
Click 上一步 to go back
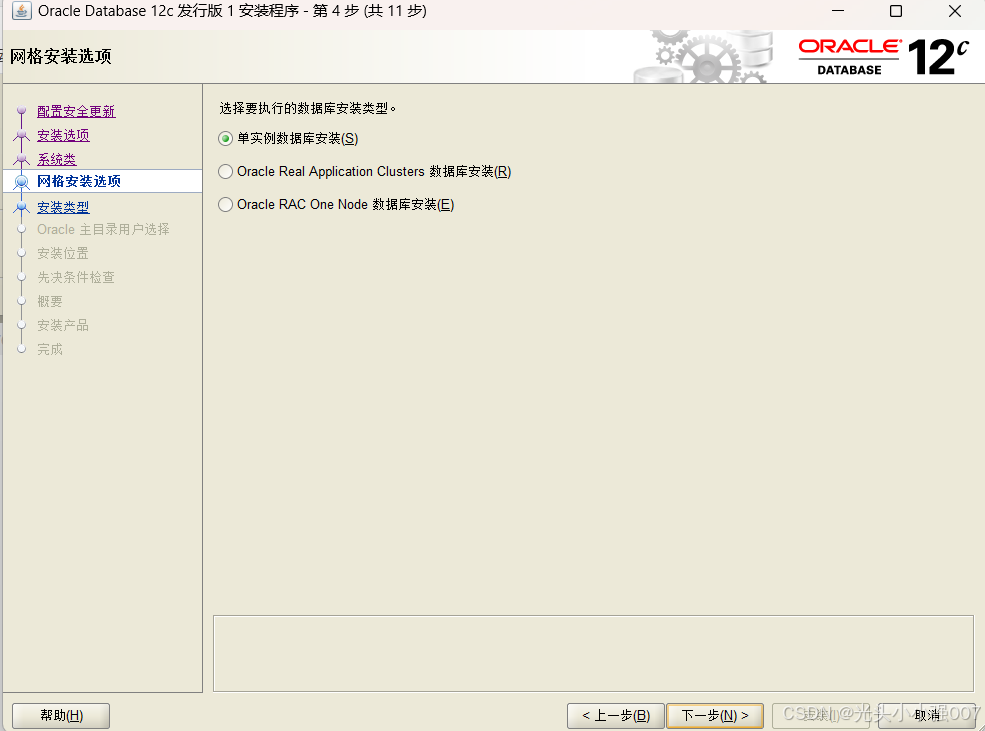click(x=615, y=715)
